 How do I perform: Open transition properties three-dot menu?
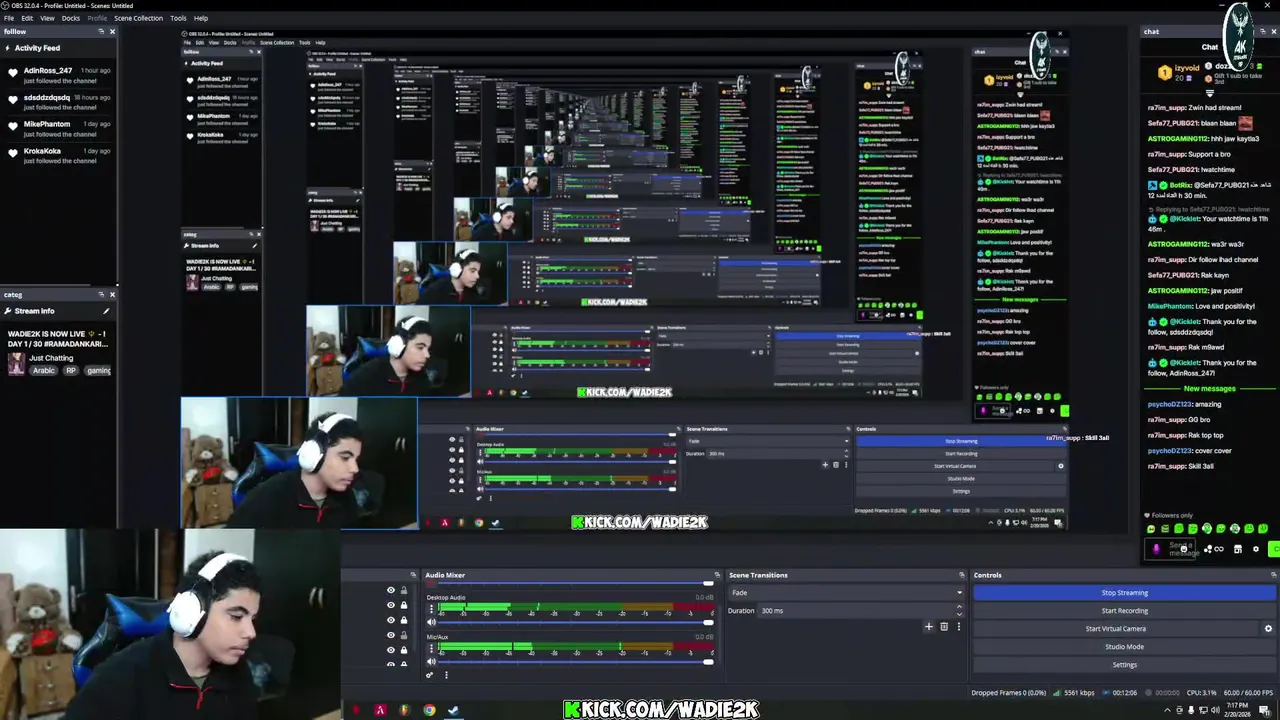coord(958,627)
